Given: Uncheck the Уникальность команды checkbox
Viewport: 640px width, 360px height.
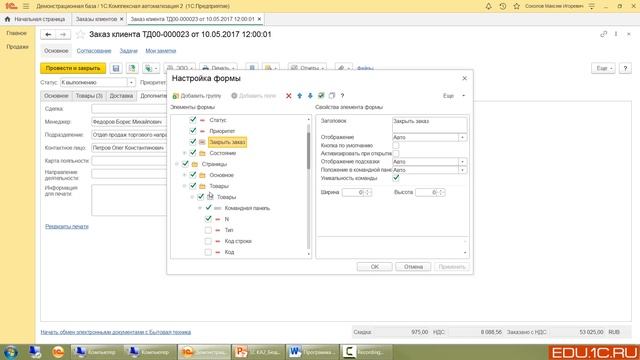Looking at the screenshot, I should [396, 178].
